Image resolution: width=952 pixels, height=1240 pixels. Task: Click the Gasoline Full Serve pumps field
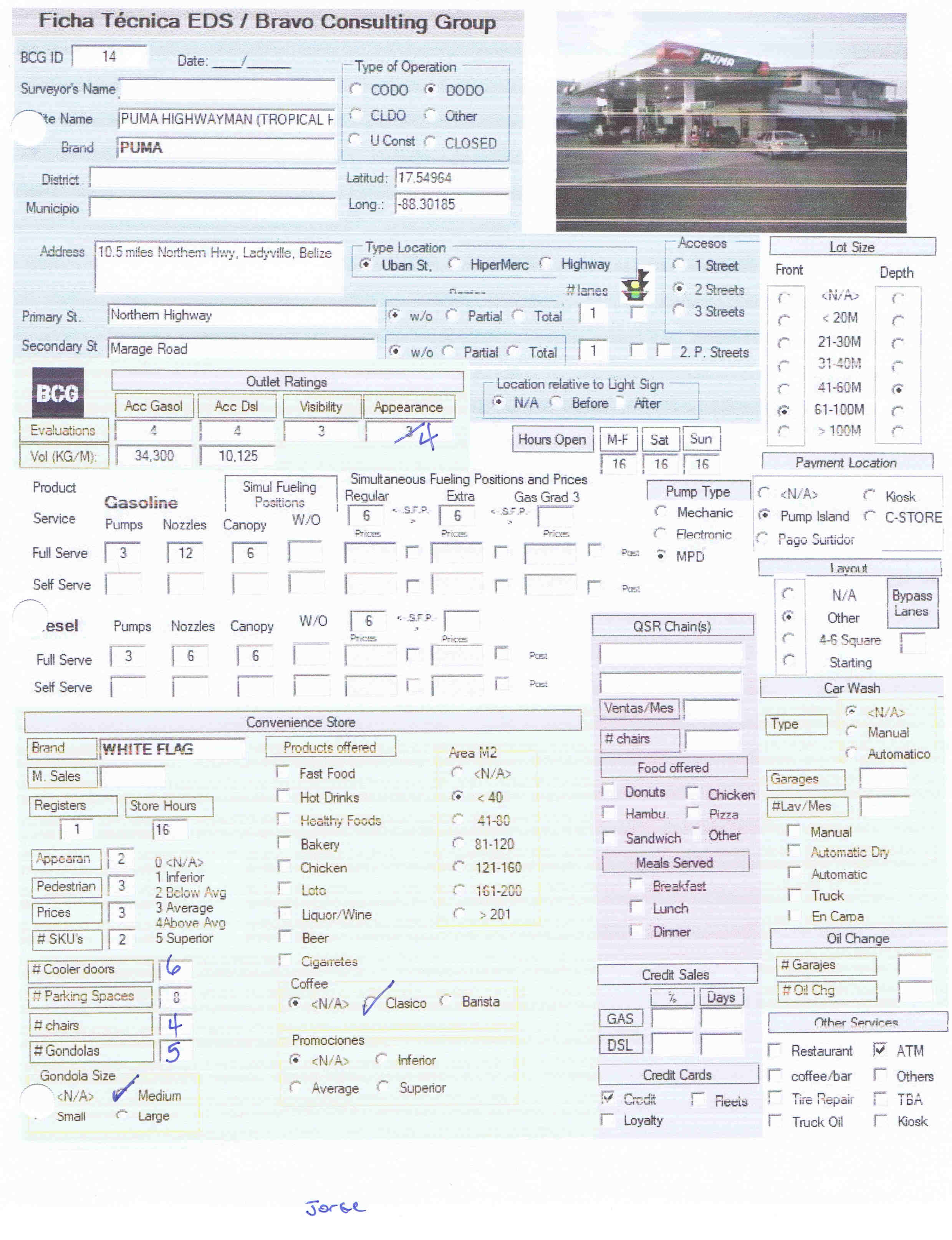123,553
